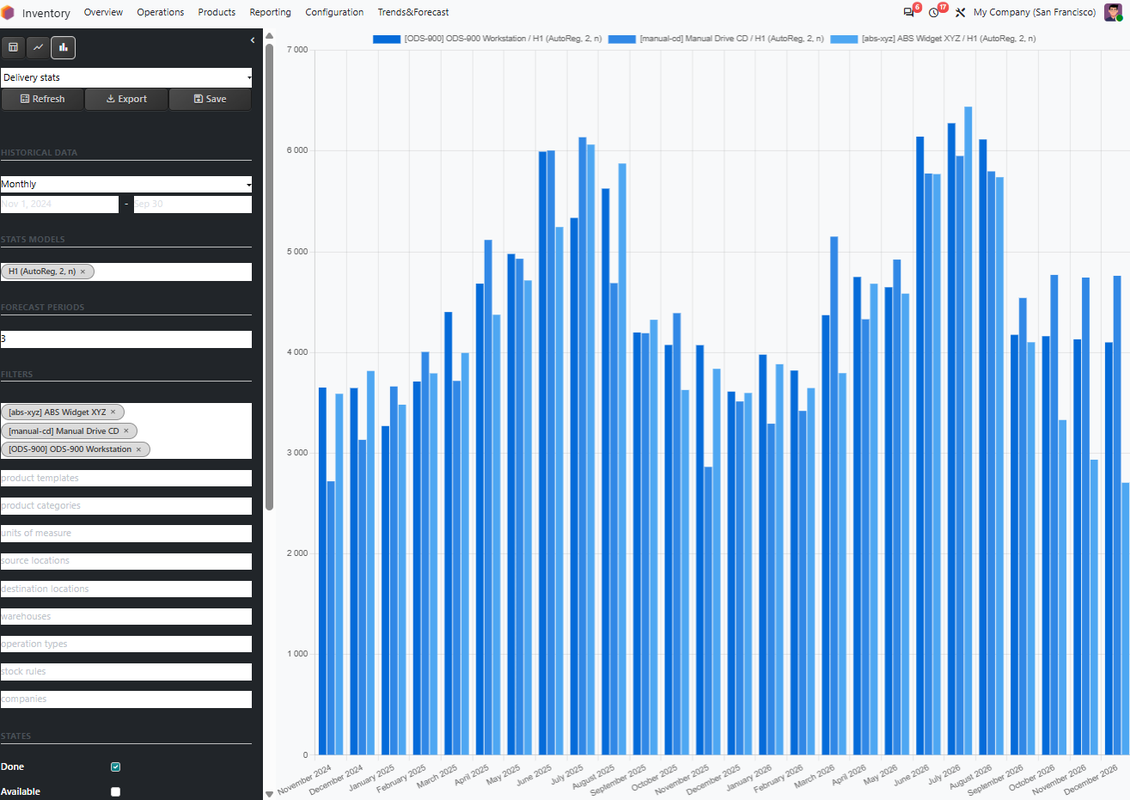Open the Configuration menu
The height and width of the screenshot is (800, 1130).
[x=334, y=12]
